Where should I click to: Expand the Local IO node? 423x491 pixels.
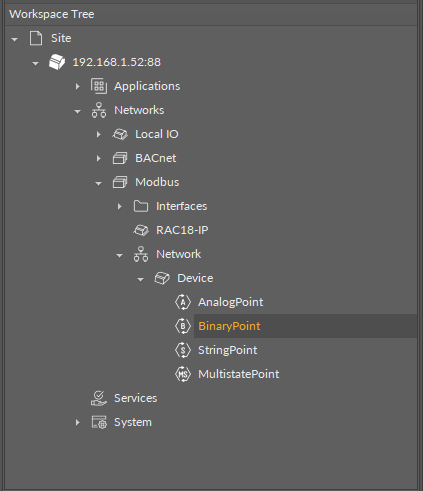(99, 134)
